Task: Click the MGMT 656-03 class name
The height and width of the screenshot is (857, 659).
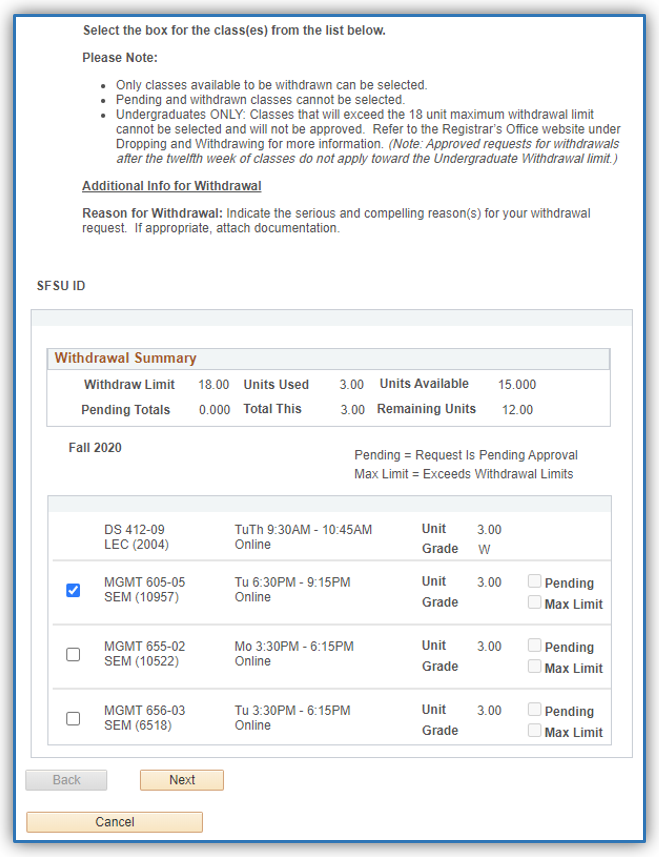Action: 145,711
